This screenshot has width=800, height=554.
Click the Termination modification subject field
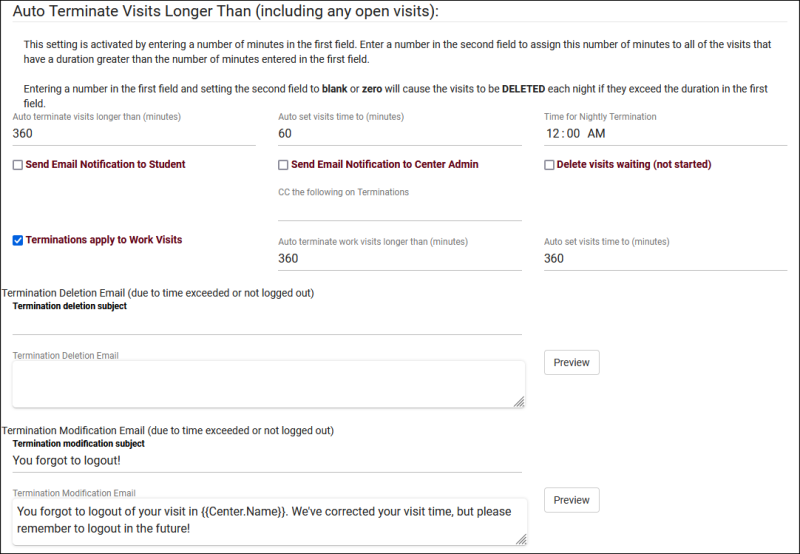[267, 461]
